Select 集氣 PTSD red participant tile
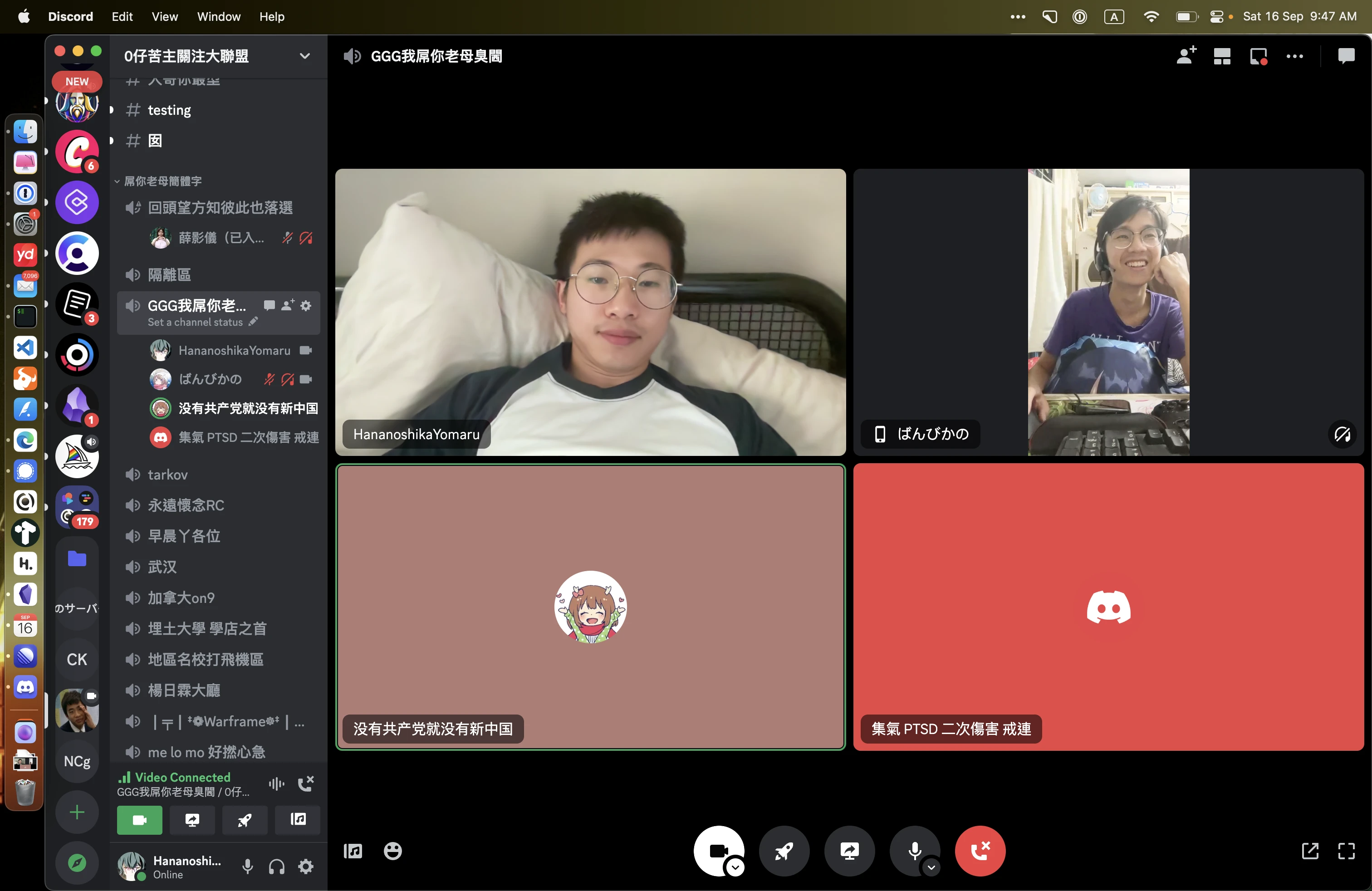The image size is (1372, 891). (x=1108, y=607)
